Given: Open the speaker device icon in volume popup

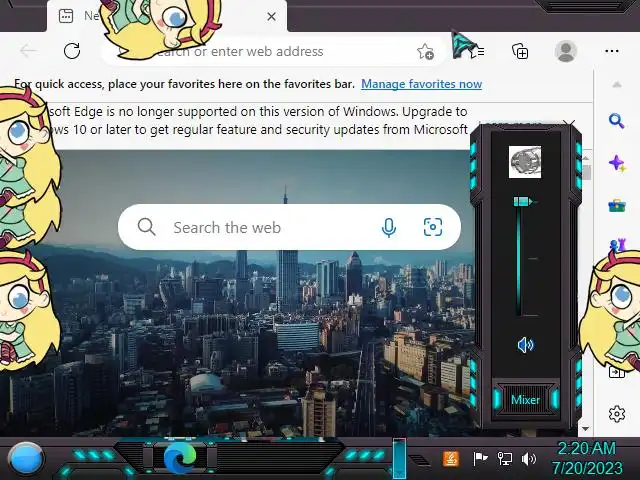Looking at the screenshot, I should [525, 162].
